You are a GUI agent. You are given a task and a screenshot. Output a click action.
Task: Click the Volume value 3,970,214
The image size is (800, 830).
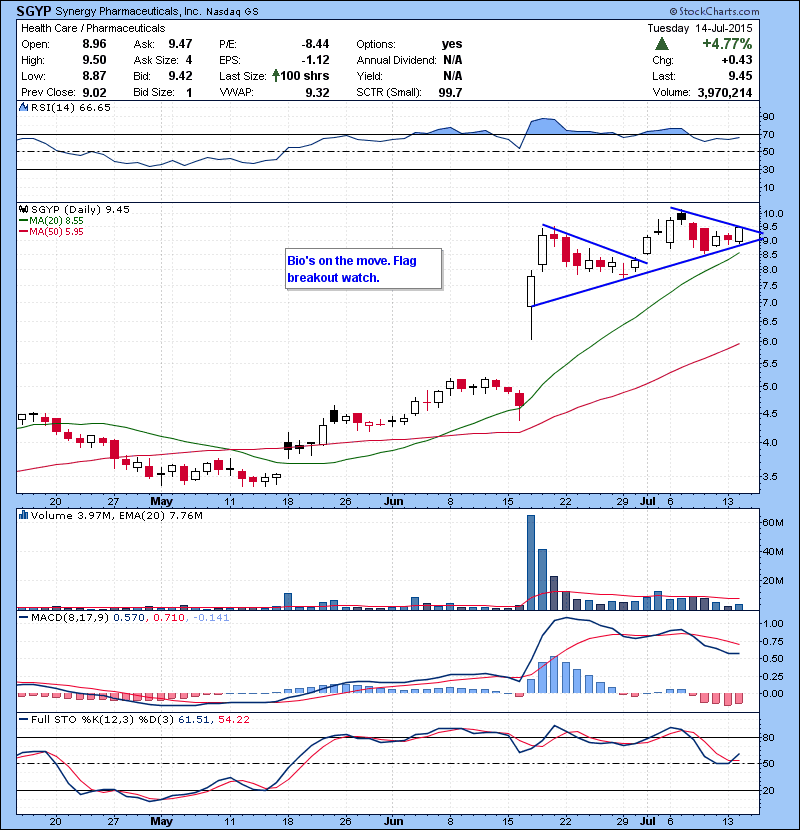pyautogui.click(x=725, y=93)
